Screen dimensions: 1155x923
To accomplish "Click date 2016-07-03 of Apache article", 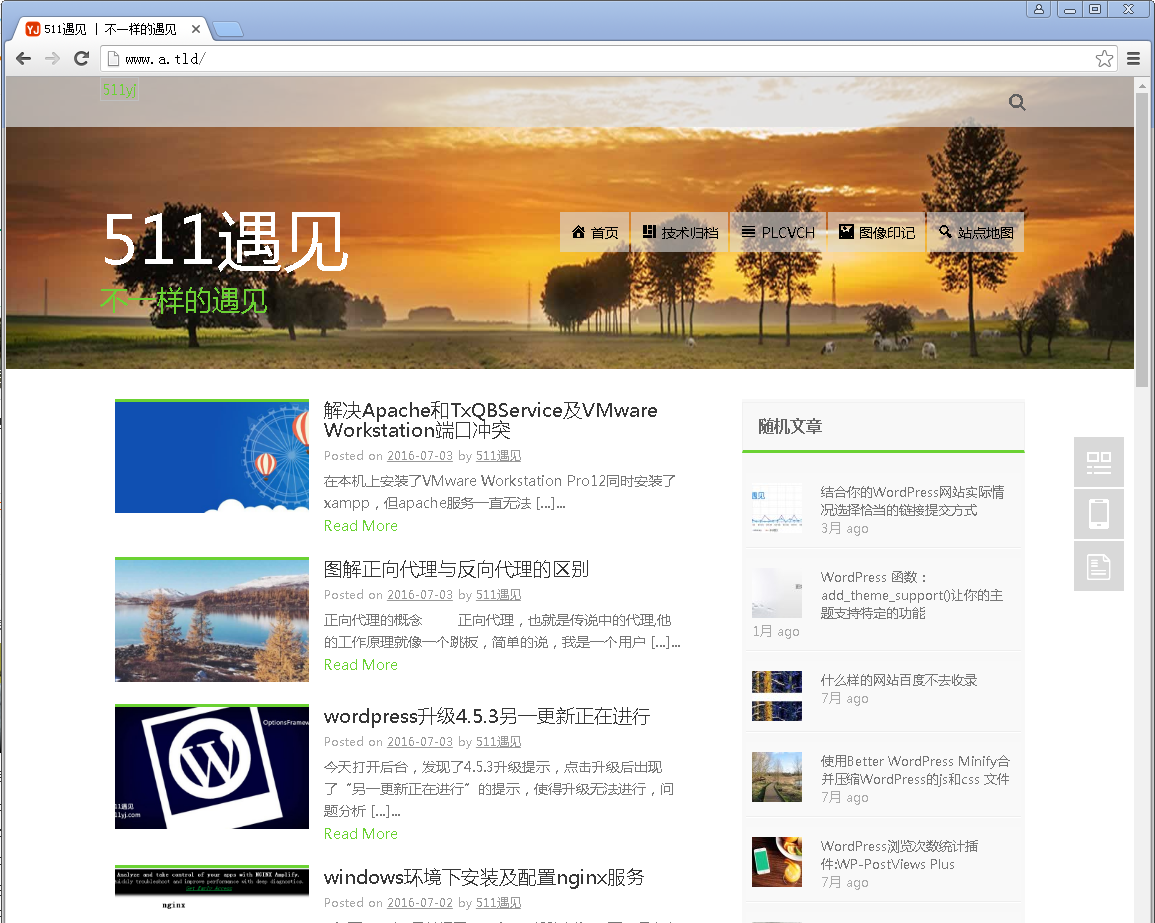I will coord(420,456).
